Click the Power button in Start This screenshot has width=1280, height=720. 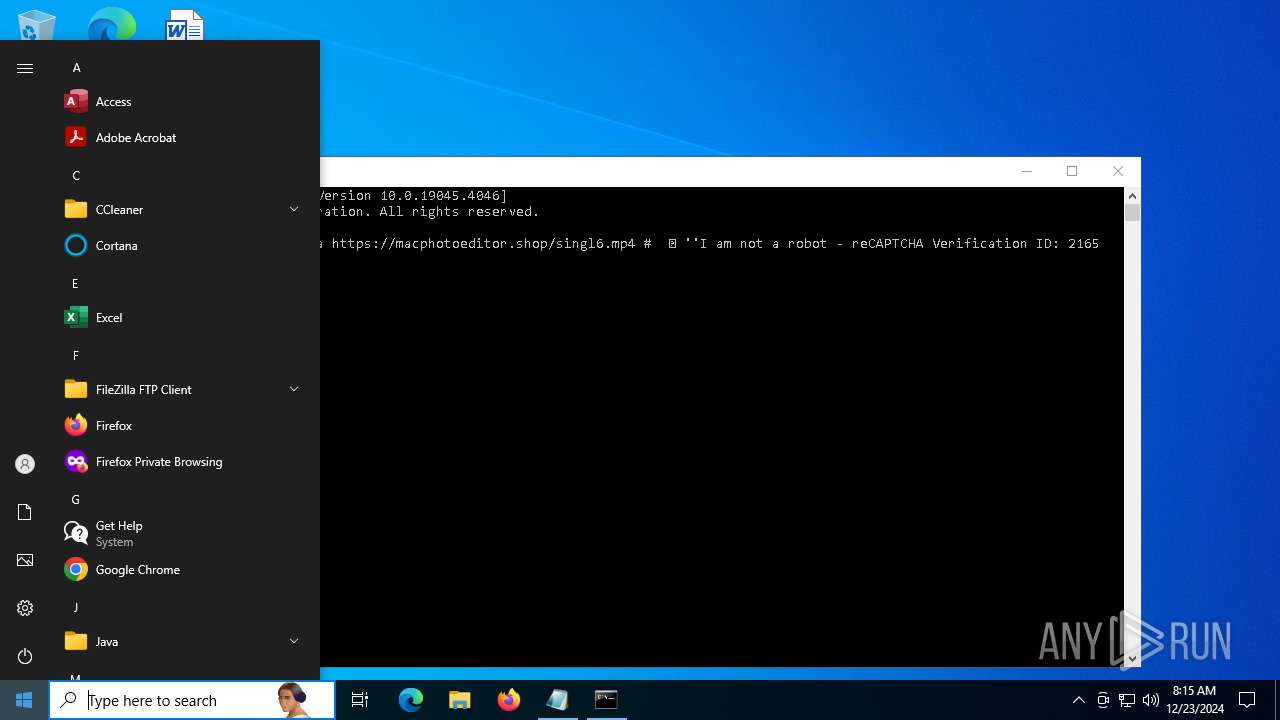(x=25, y=656)
